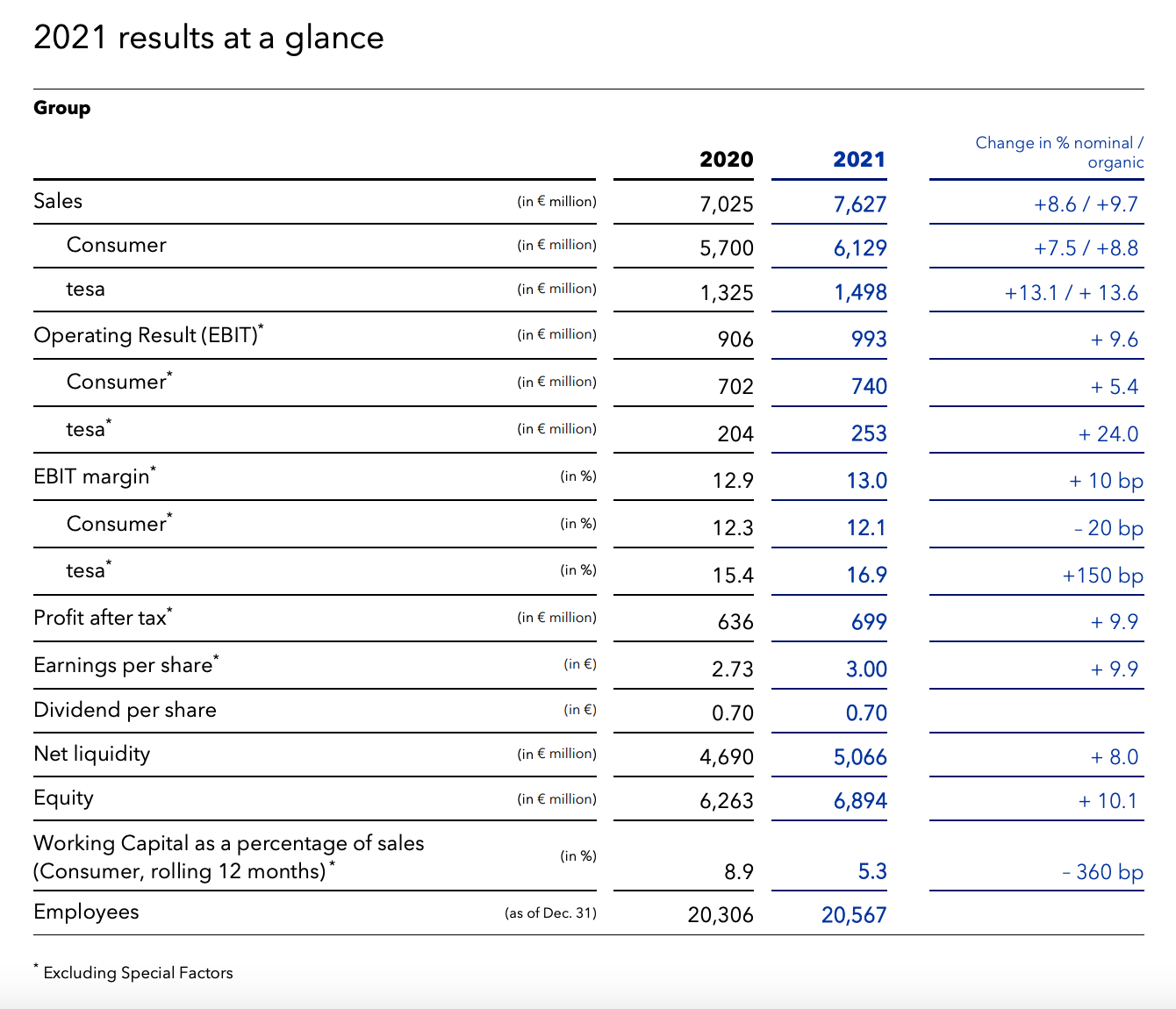Select the 'Earnings per share' label
Screen dimensions: 1176x1009
tap(124, 665)
